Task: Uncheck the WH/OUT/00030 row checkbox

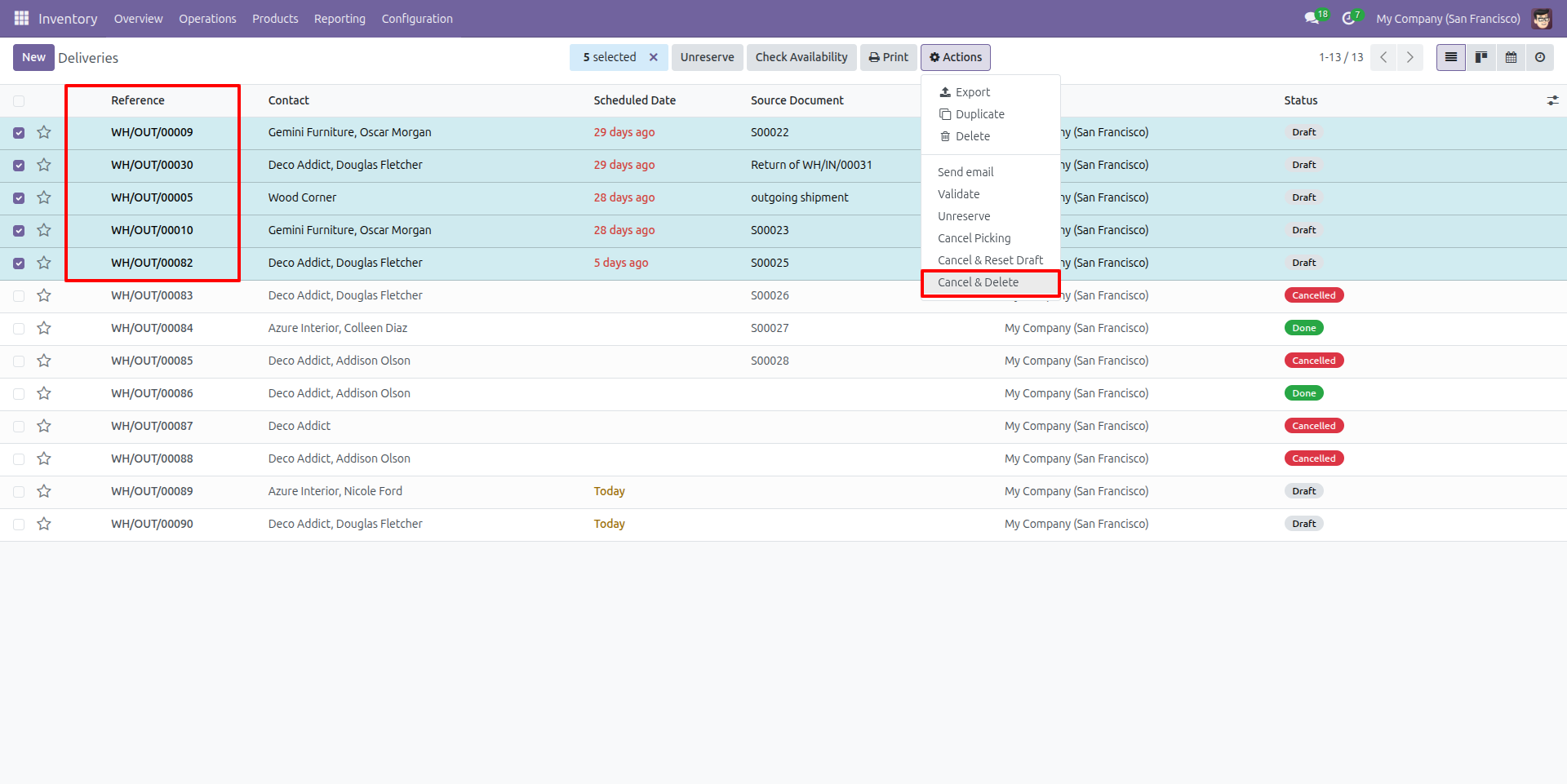Action: pos(19,166)
